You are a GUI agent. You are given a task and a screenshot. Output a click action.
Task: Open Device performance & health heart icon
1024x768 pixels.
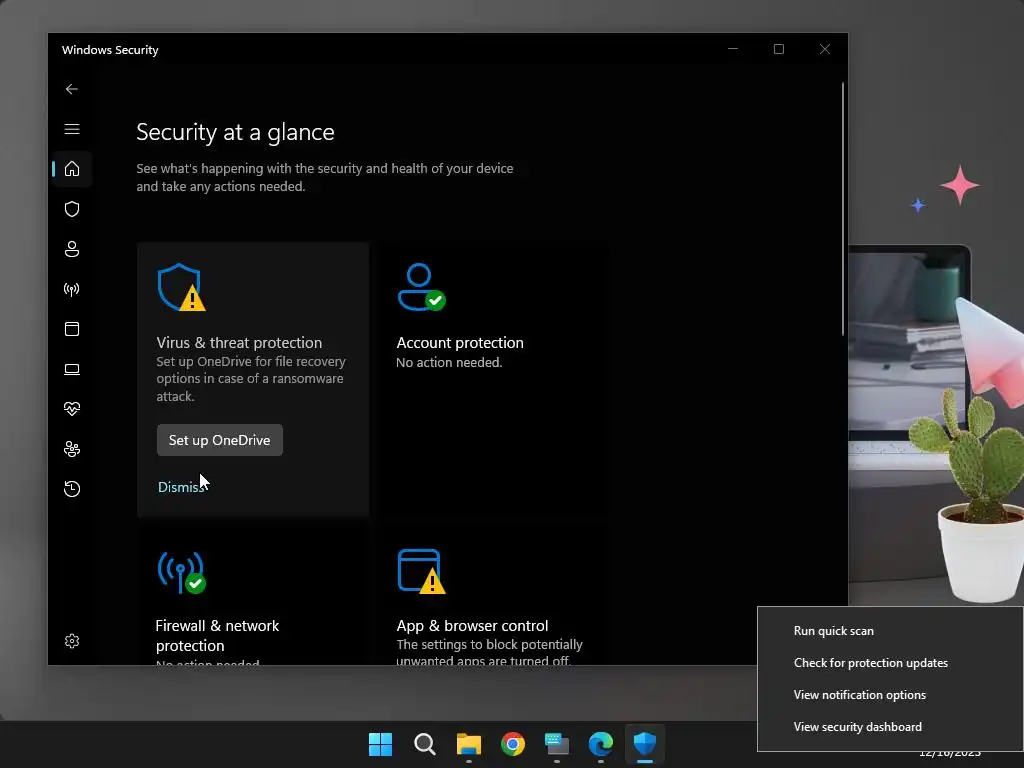click(x=72, y=409)
